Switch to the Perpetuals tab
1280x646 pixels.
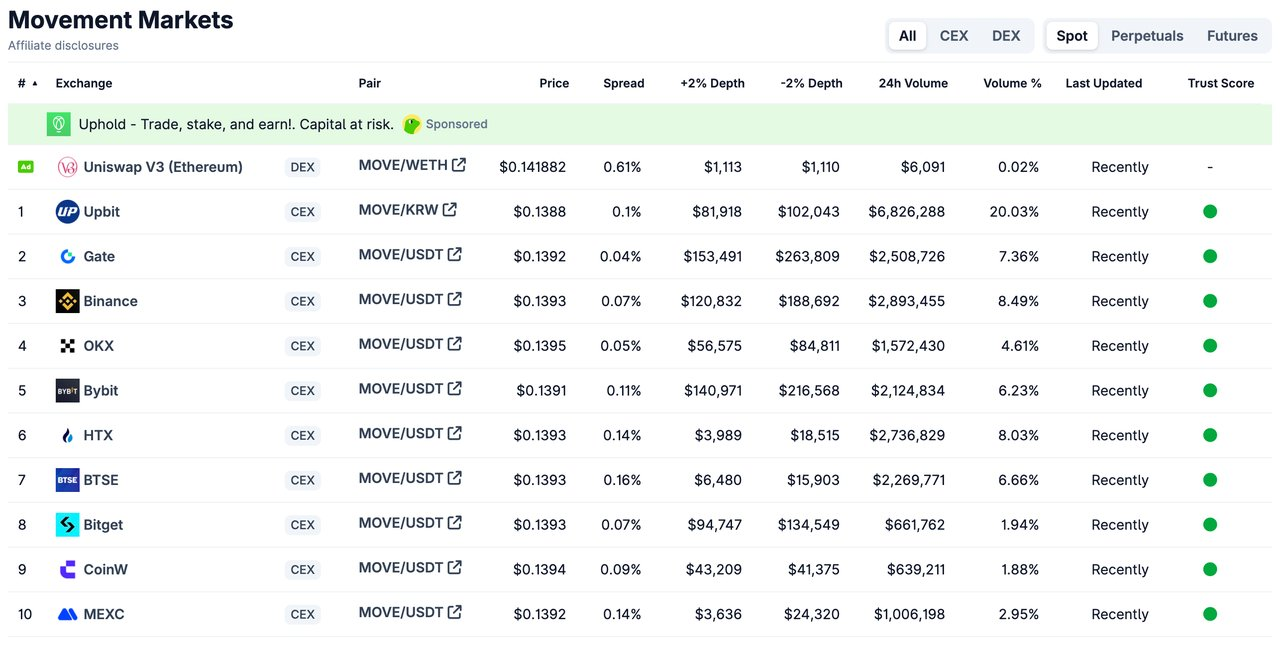point(1147,36)
